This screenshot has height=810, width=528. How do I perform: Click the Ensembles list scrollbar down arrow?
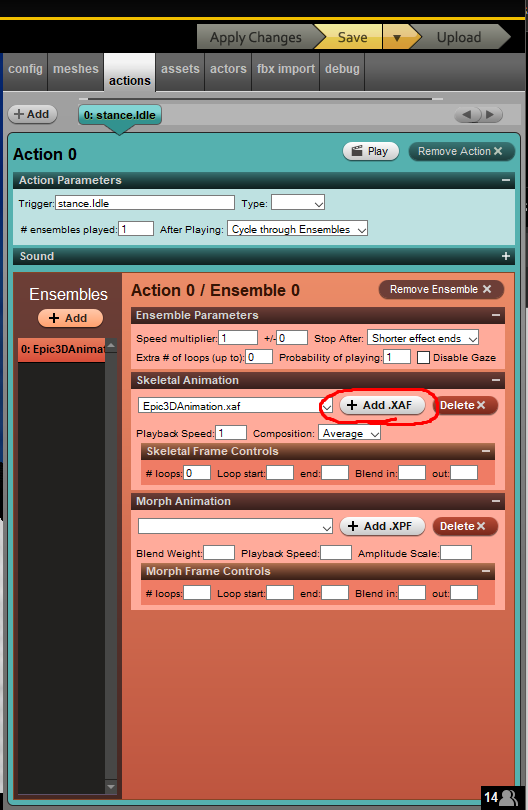point(111,787)
